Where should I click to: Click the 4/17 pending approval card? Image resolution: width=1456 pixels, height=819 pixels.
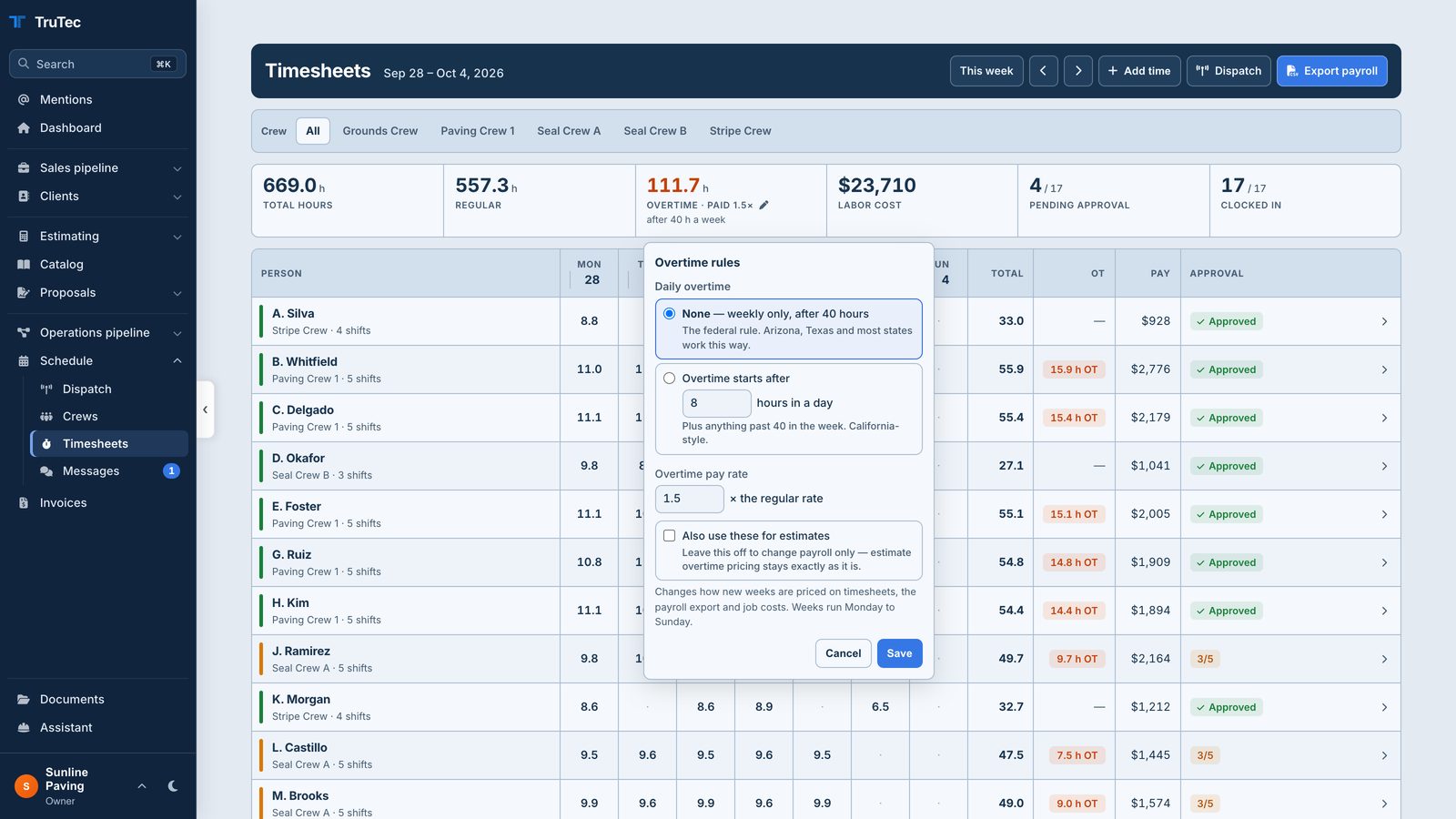(x=1114, y=200)
